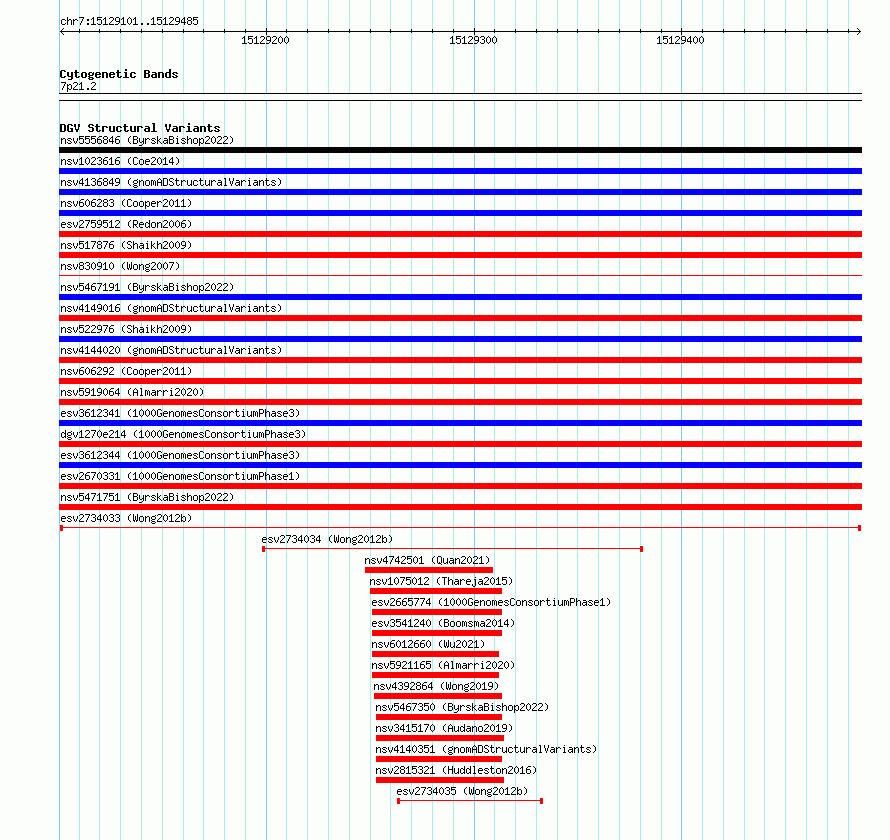Click the blue bar under esv3612341
The image size is (890, 840).
click(460, 423)
